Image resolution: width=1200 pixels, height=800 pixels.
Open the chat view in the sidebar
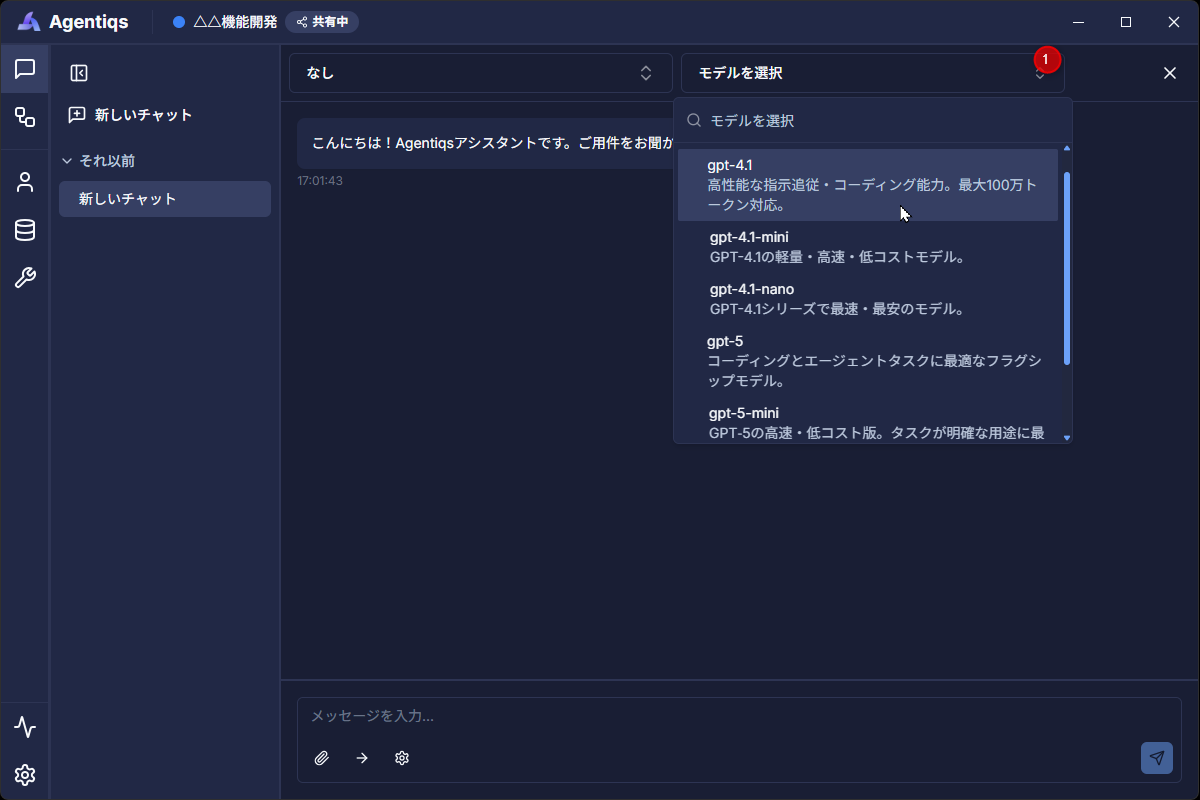point(25,69)
